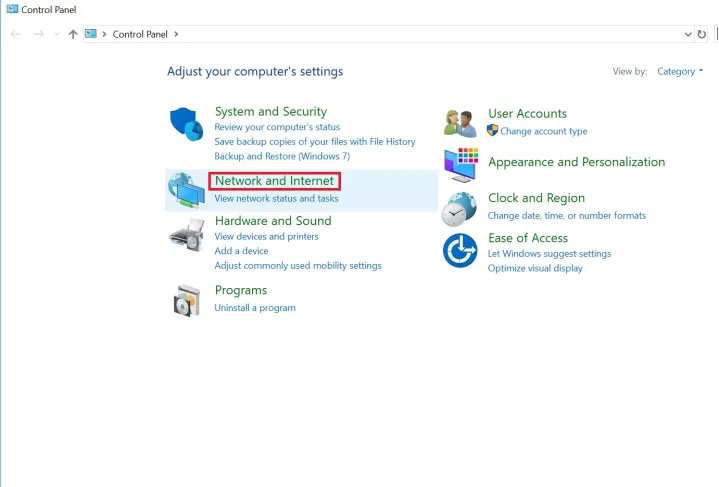Open the Programs disc box icon
719x487 pixels.
tap(187, 301)
